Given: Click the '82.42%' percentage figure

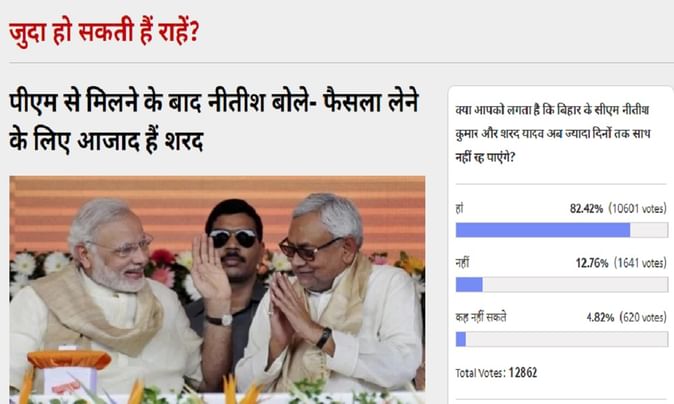Looking at the screenshot, I should (586, 209).
